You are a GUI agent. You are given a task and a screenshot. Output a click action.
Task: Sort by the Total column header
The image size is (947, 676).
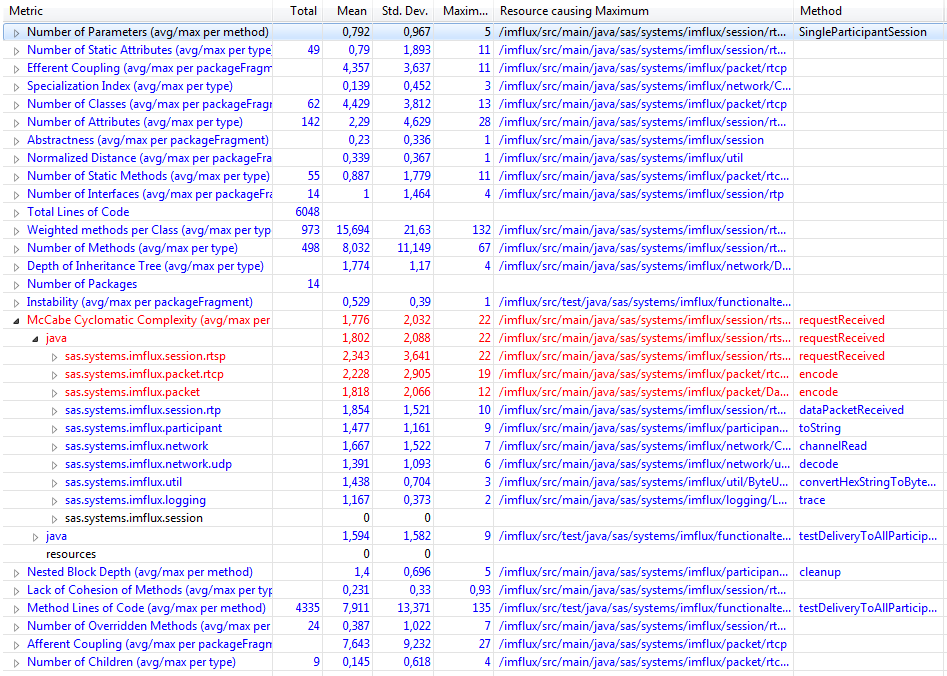[x=297, y=11]
